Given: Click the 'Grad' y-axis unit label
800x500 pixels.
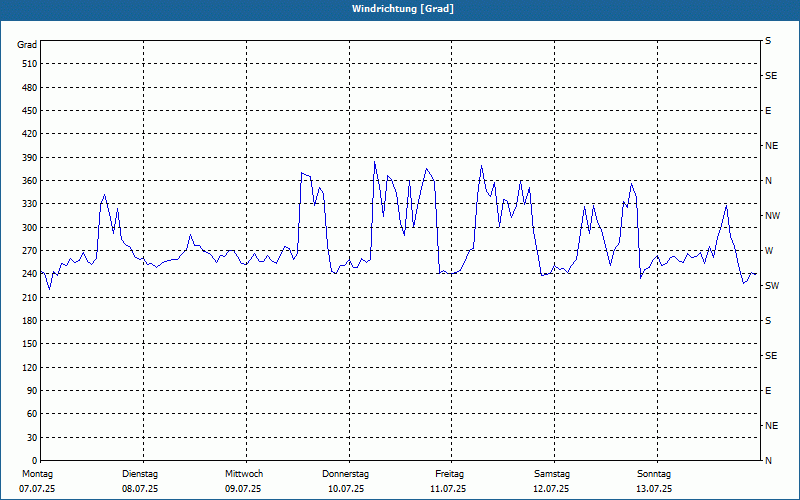Looking at the screenshot, I should coord(27,45).
